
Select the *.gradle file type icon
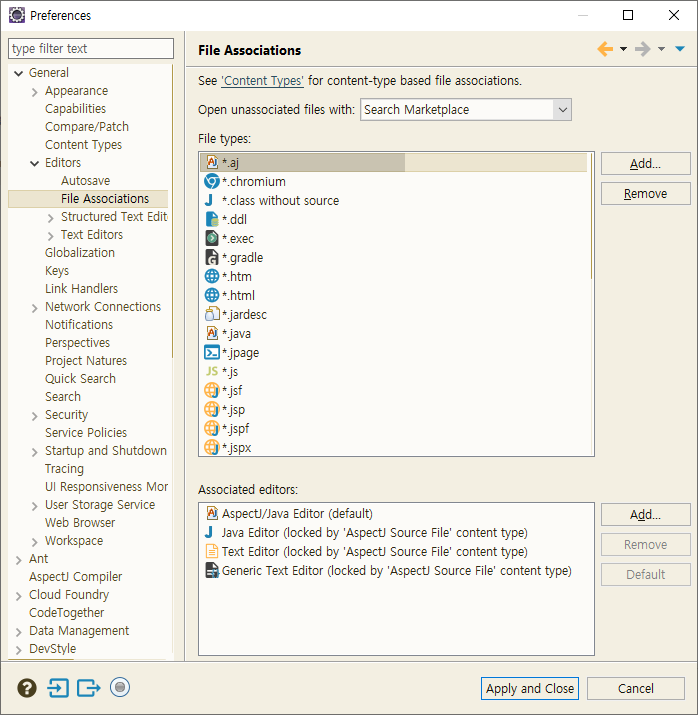click(x=212, y=257)
